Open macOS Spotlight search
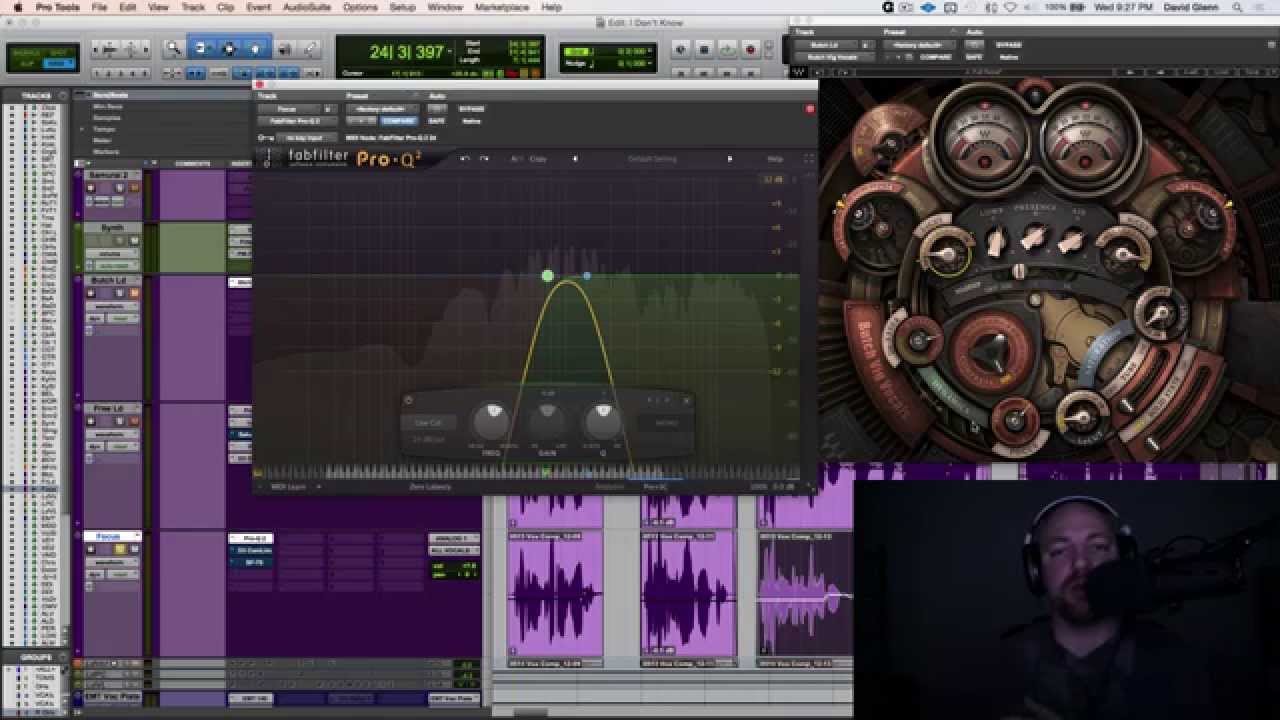This screenshot has width=1280, height=720. pos(1236,7)
